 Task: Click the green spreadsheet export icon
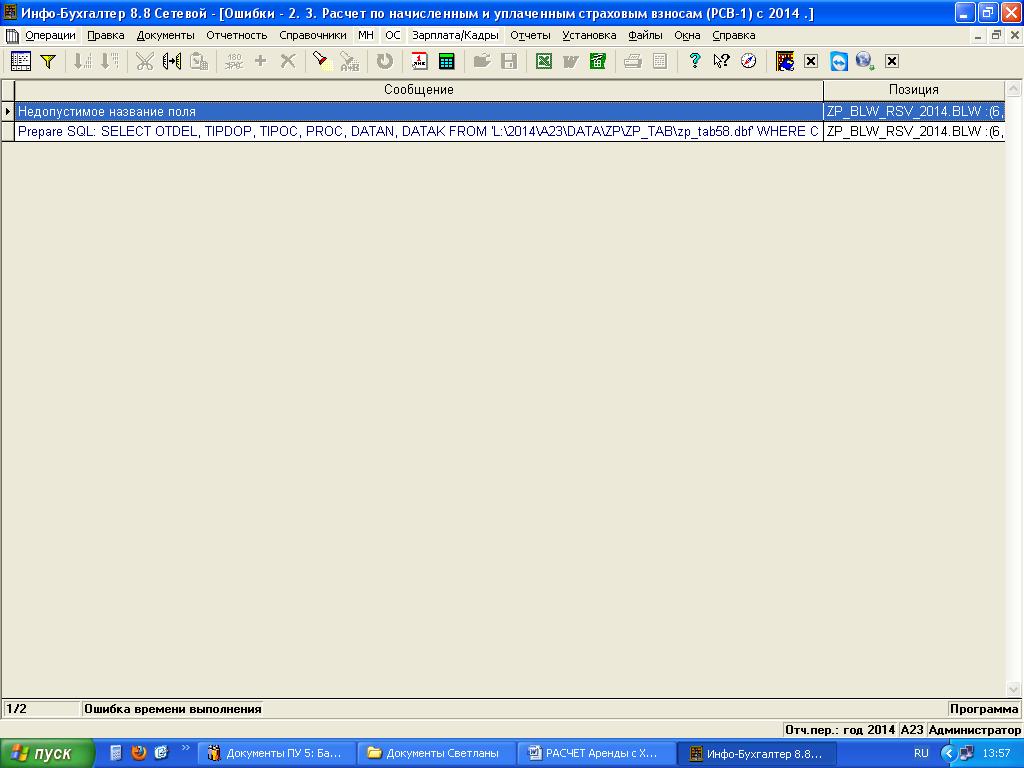coord(598,61)
